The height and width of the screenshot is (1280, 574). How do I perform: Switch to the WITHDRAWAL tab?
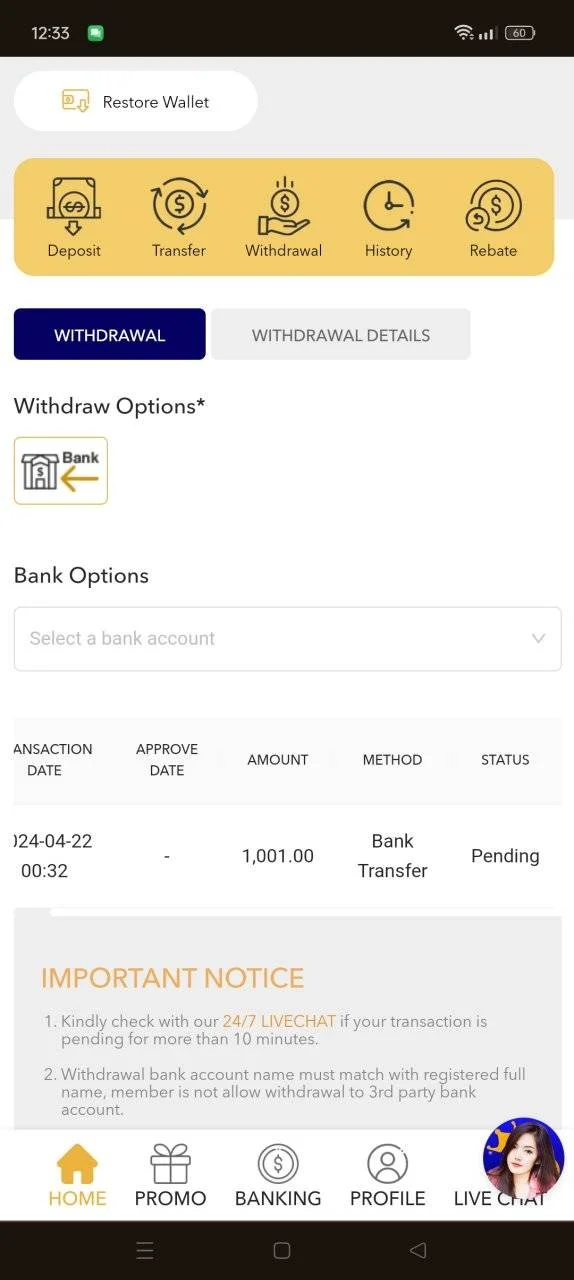click(110, 334)
